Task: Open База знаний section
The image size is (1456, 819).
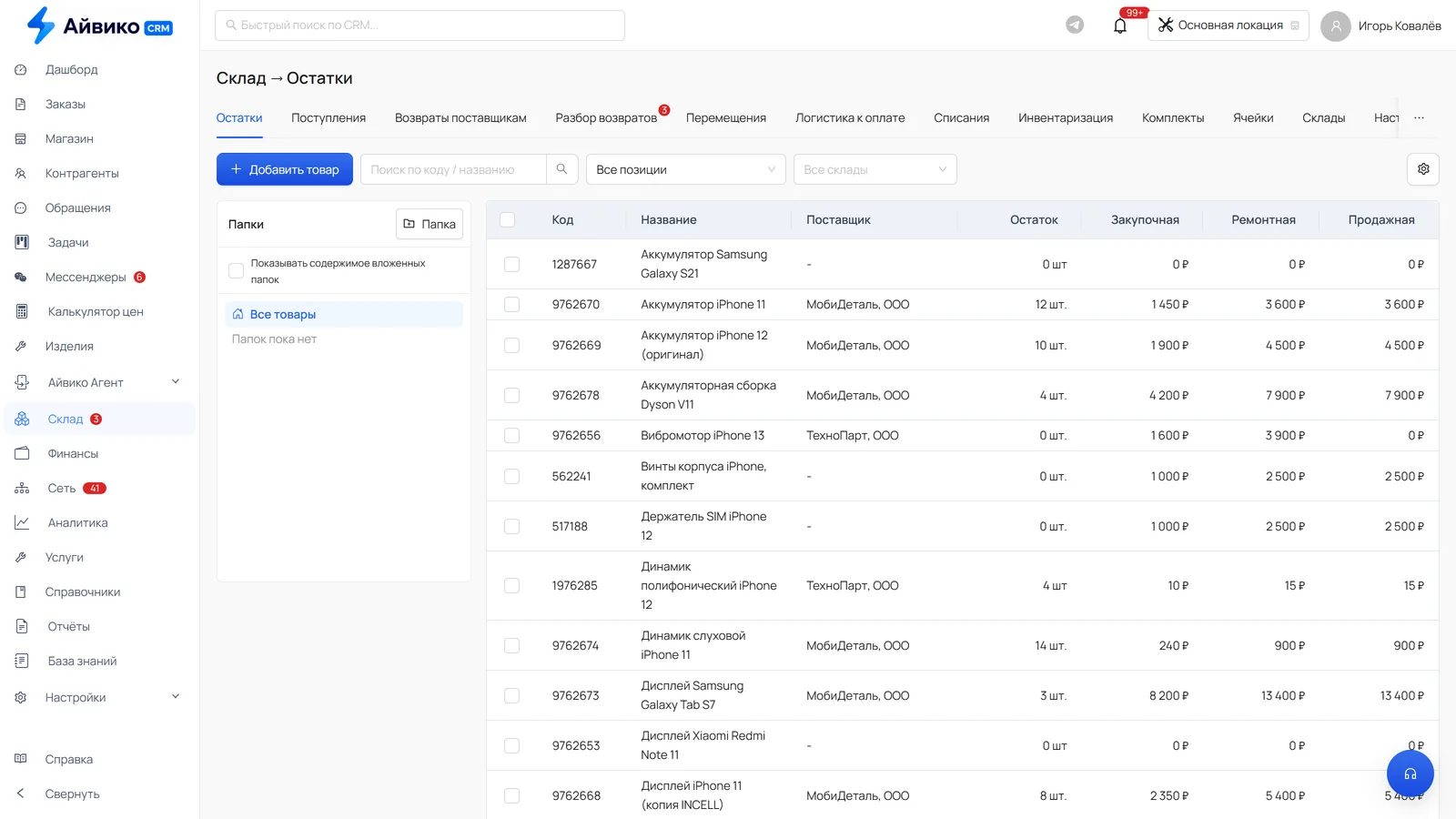Action: pos(82,661)
